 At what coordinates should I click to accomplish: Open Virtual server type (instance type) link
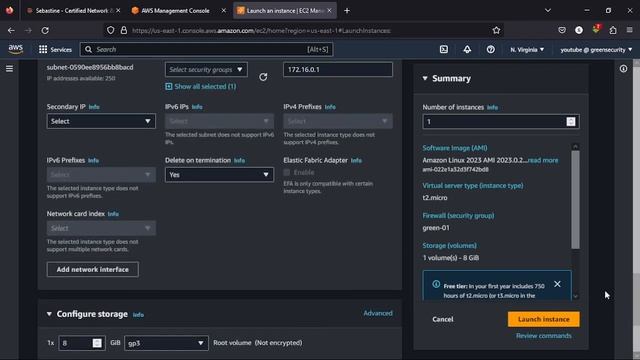point(473,185)
